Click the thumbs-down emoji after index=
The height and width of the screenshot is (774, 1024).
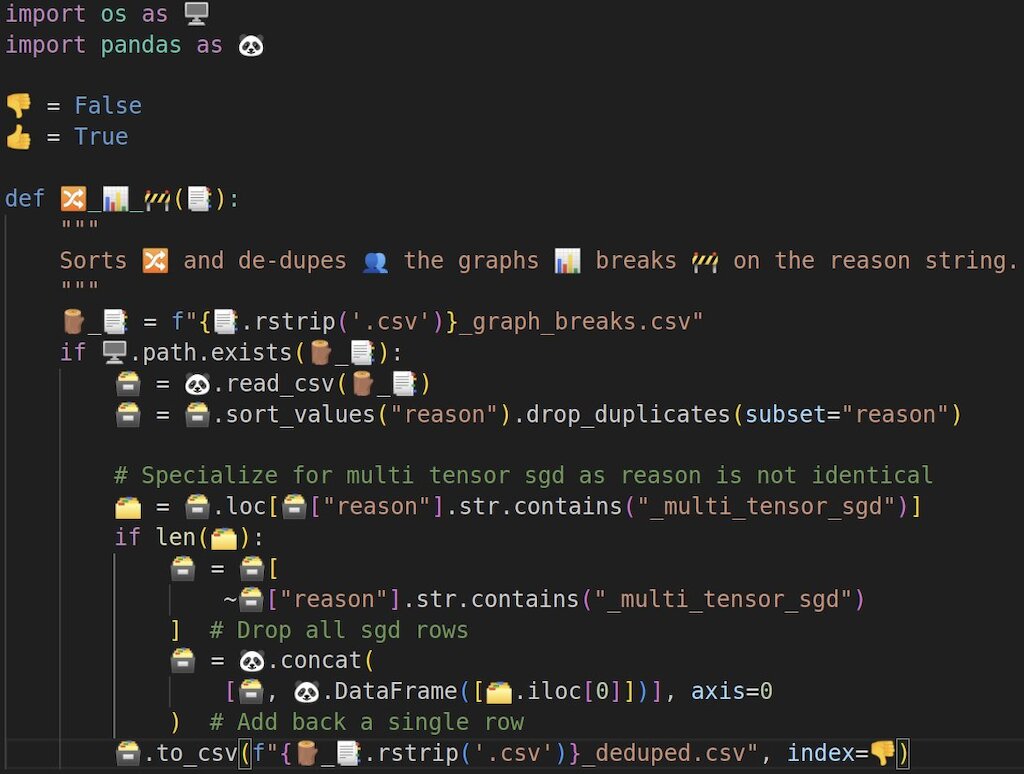pyautogui.click(x=882, y=753)
